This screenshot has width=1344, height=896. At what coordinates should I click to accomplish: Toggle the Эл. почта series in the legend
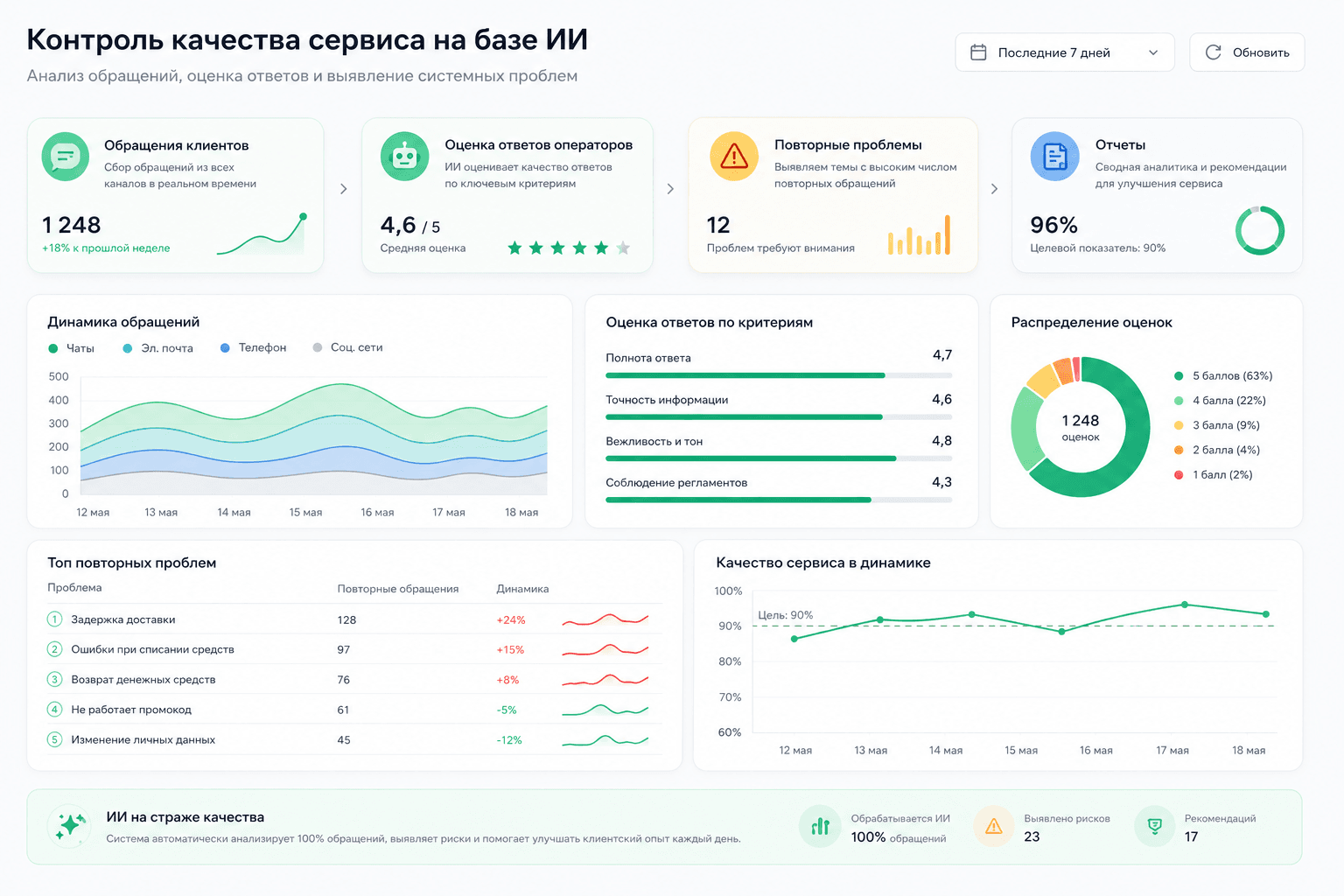coord(157,348)
